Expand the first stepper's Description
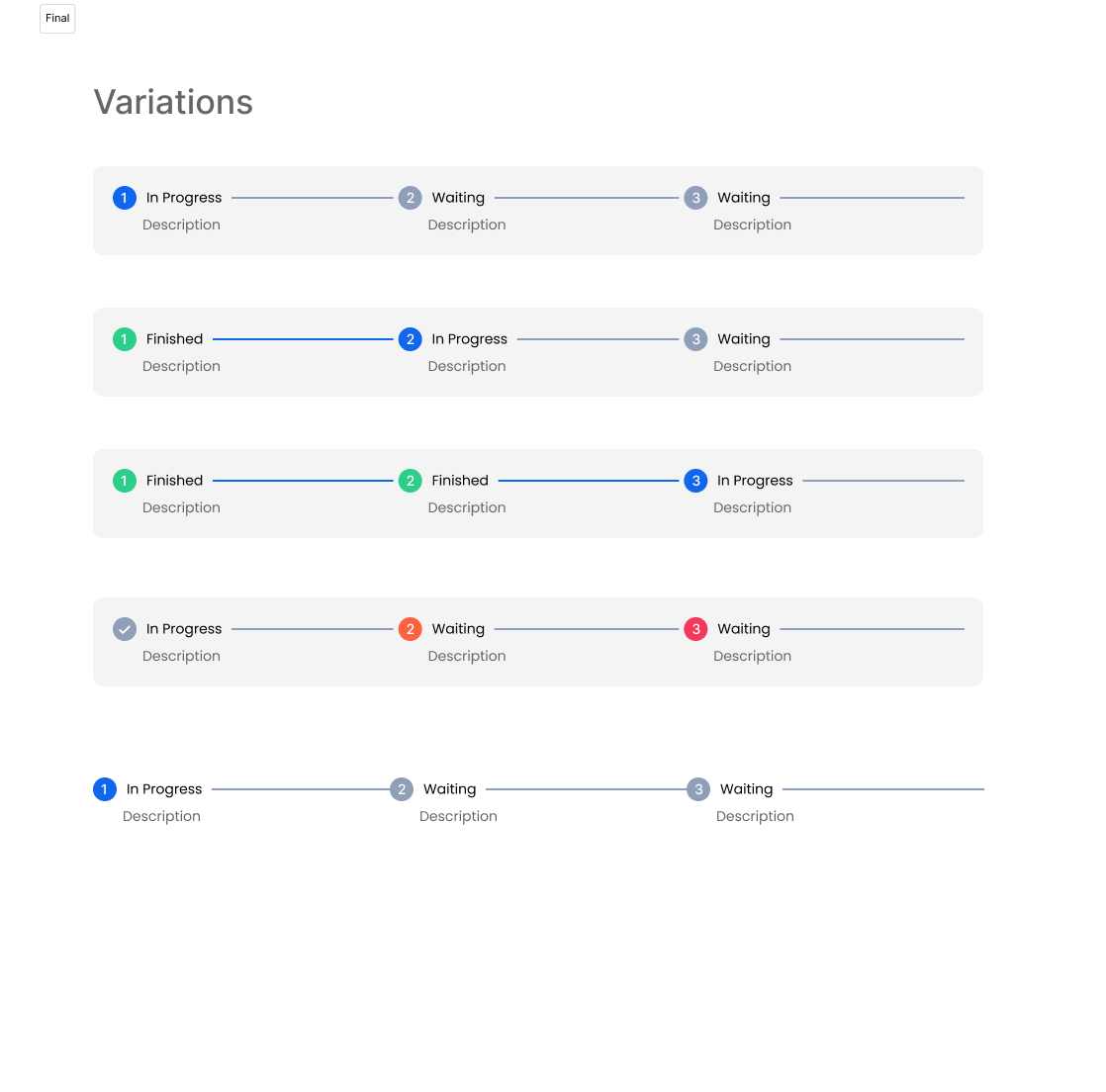The height and width of the screenshot is (1092, 1106). coord(181,225)
